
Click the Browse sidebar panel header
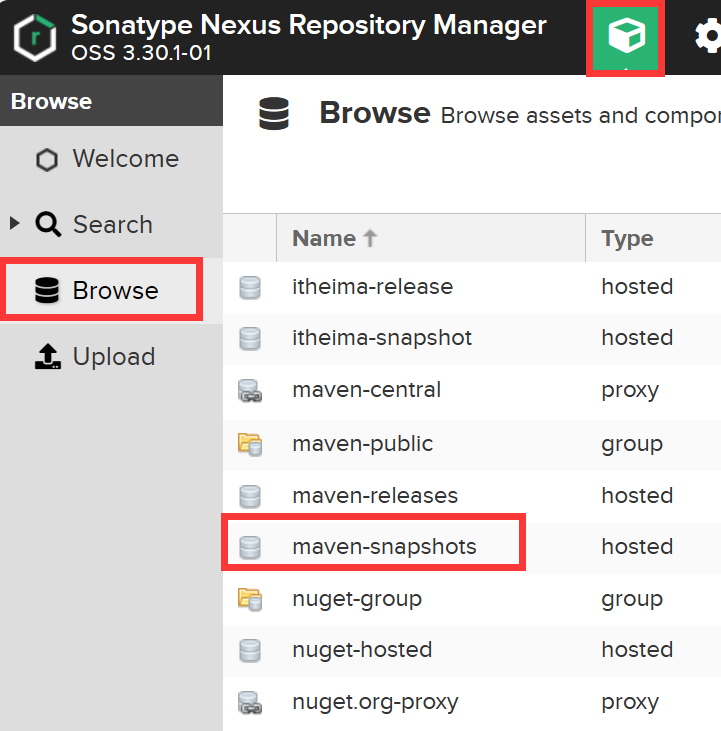point(111,101)
